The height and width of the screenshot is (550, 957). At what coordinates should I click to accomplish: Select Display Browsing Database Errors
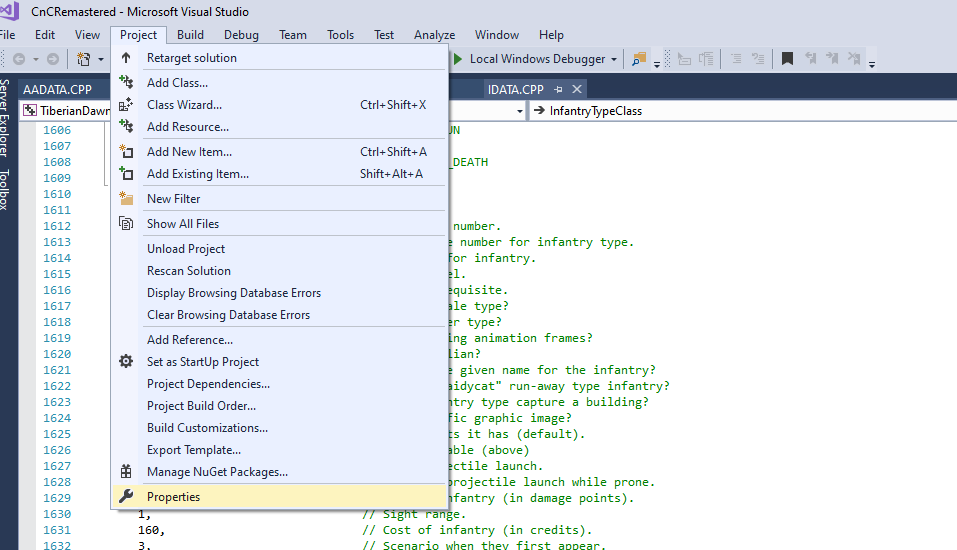click(280, 292)
